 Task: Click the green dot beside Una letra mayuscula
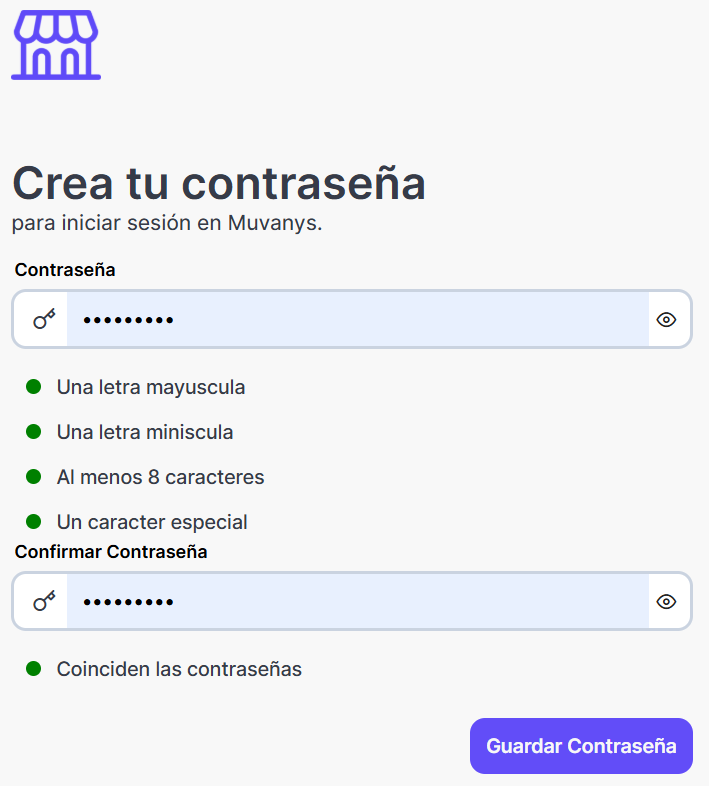coord(33,386)
